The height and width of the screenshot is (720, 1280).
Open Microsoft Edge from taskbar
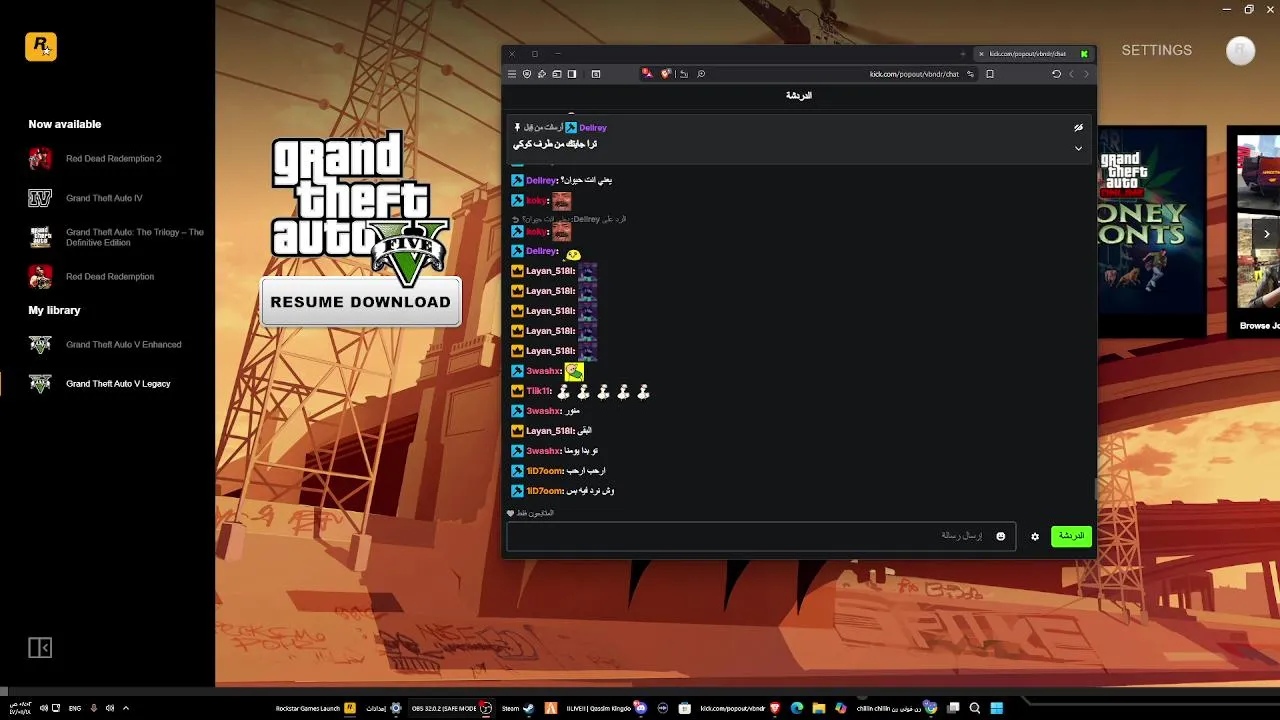tap(797, 708)
